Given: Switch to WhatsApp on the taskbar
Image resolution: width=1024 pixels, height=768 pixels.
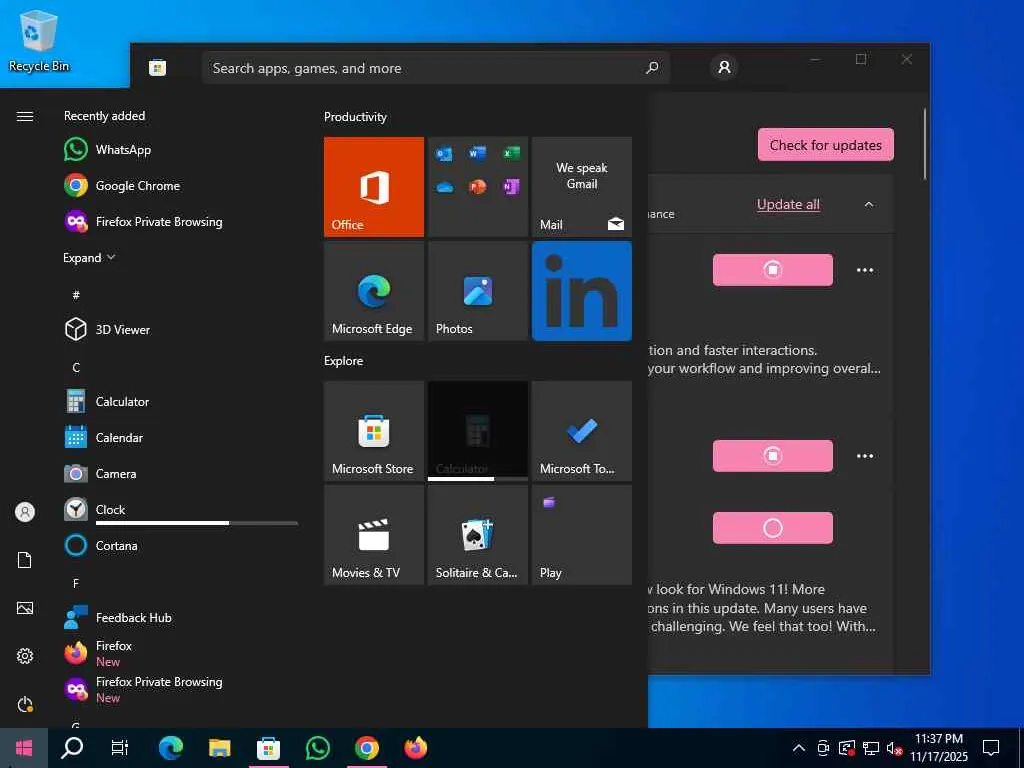Looking at the screenshot, I should click(x=317, y=748).
